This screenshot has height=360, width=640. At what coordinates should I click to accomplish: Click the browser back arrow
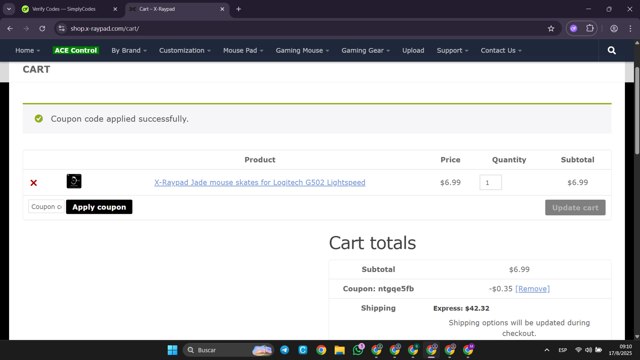point(10,29)
